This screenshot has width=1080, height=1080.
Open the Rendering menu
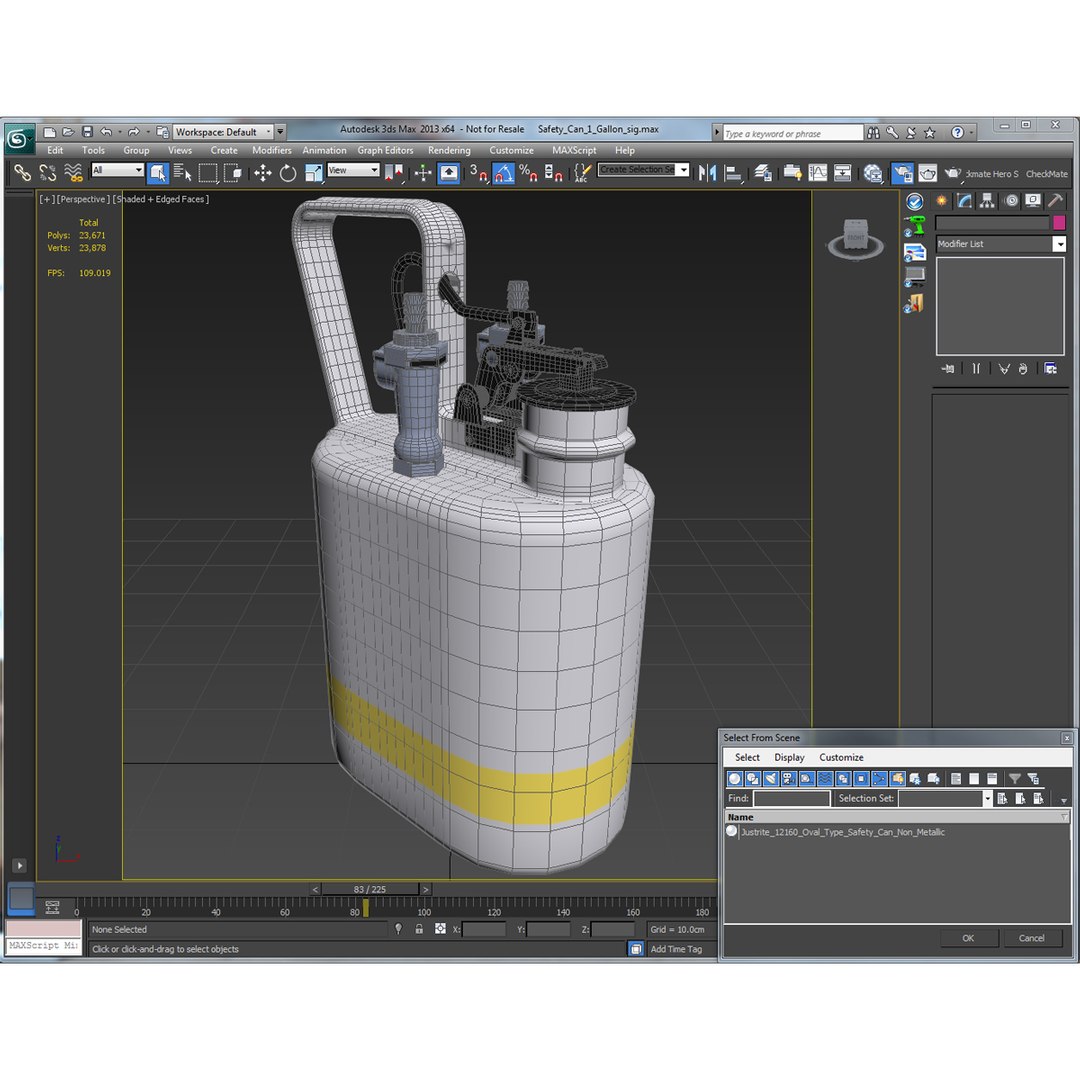[449, 150]
